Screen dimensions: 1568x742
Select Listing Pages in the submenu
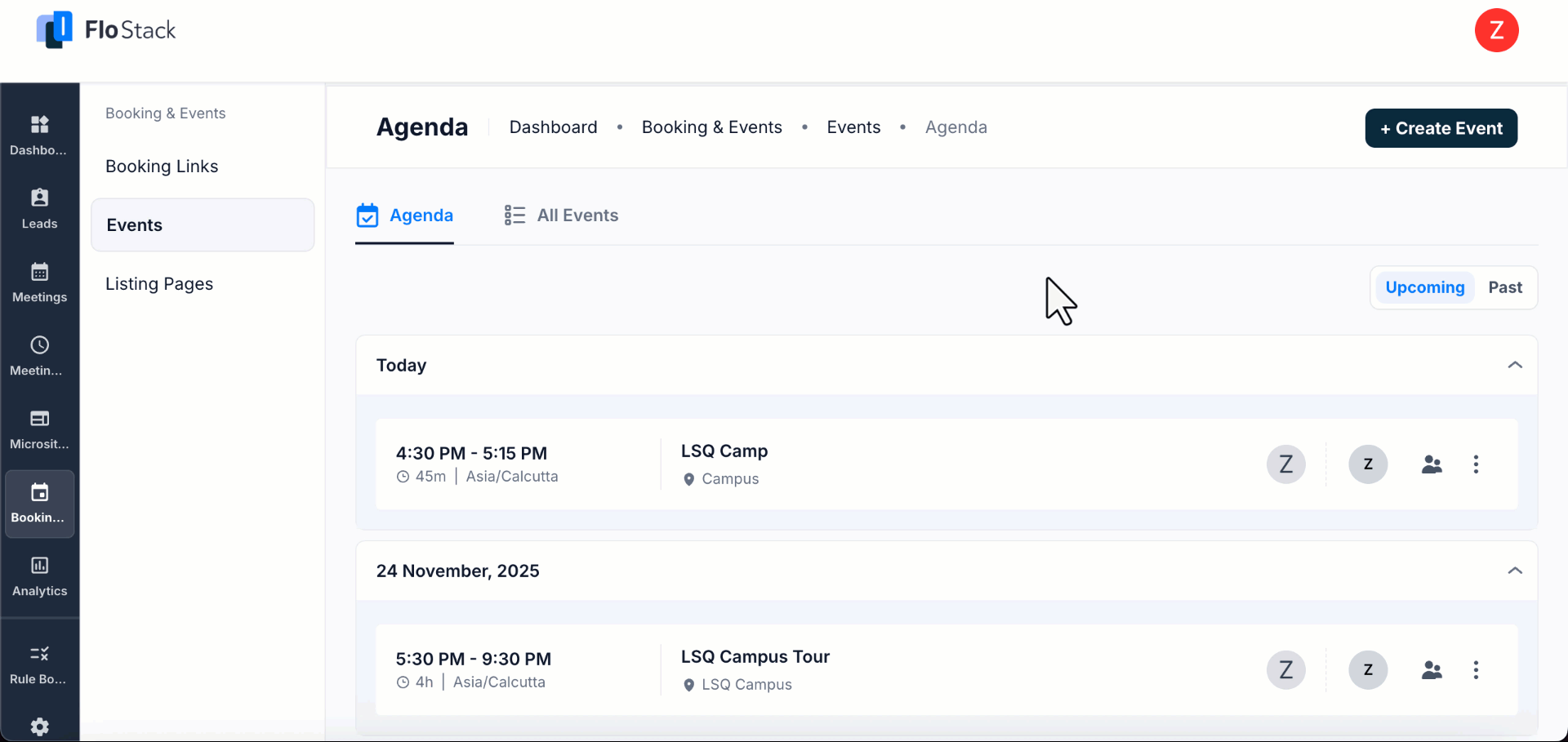[159, 284]
